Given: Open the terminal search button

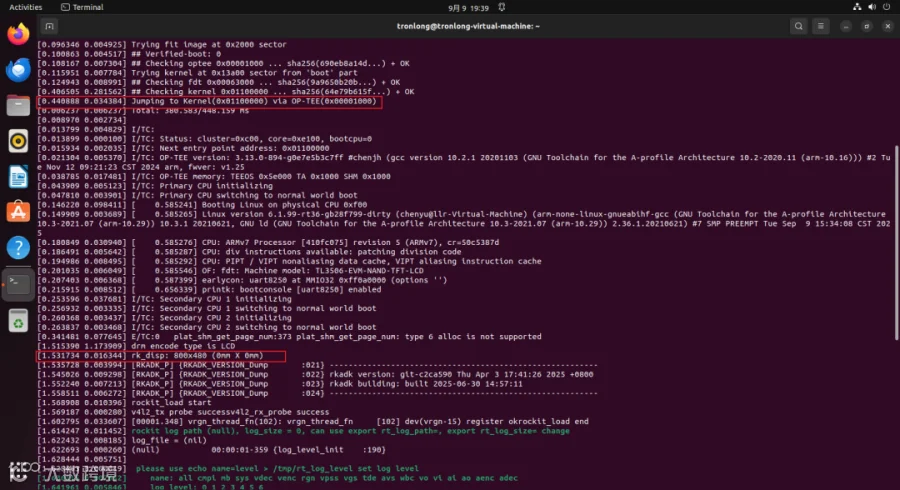Looking at the screenshot, I should click(798, 26).
